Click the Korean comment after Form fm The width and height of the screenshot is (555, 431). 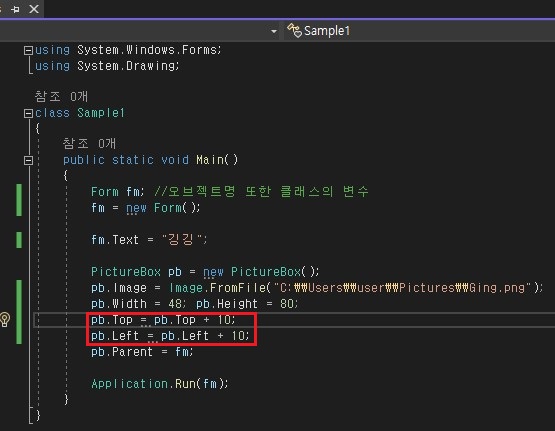click(261, 191)
